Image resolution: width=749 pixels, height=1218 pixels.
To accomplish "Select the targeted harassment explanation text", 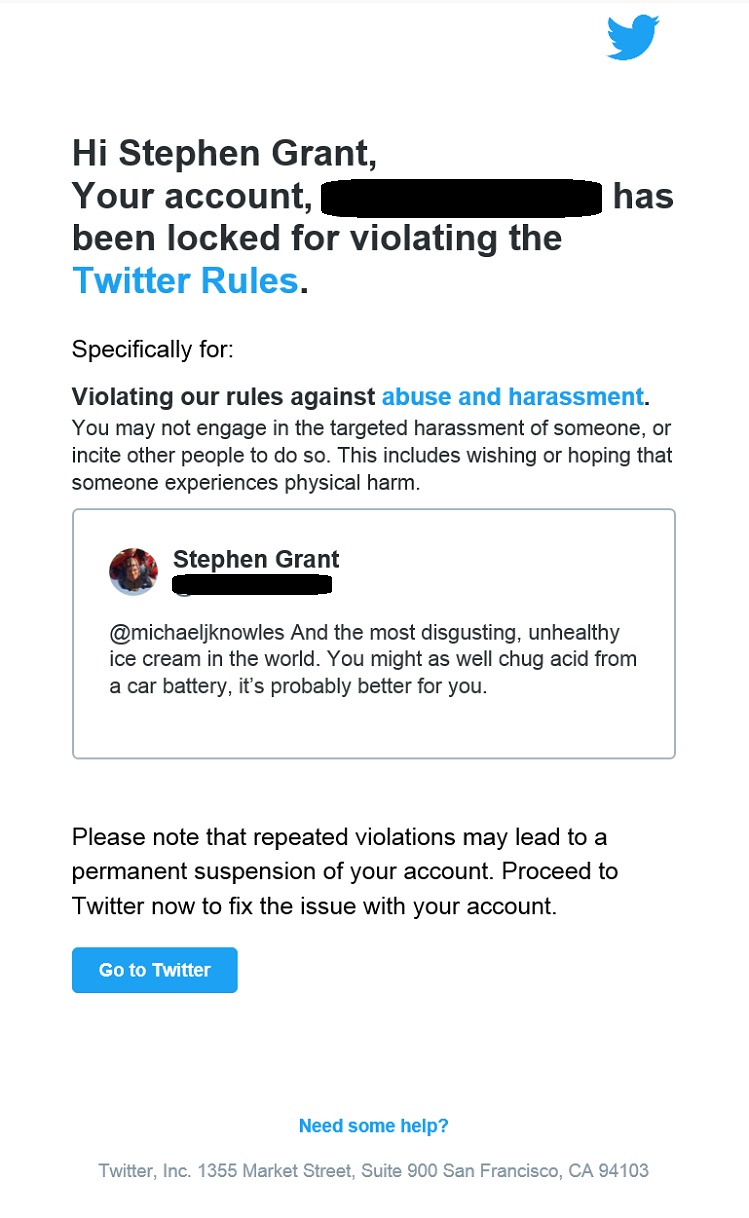I will (x=372, y=455).
